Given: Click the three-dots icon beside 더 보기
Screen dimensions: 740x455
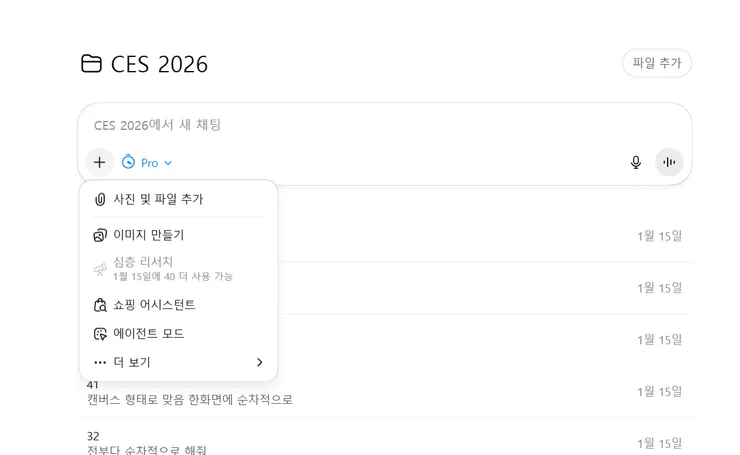Looking at the screenshot, I should [x=100, y=362].
